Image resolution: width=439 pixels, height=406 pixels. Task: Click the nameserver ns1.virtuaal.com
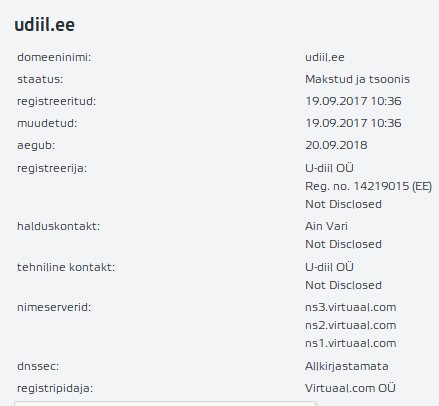(x=351, y=343)
